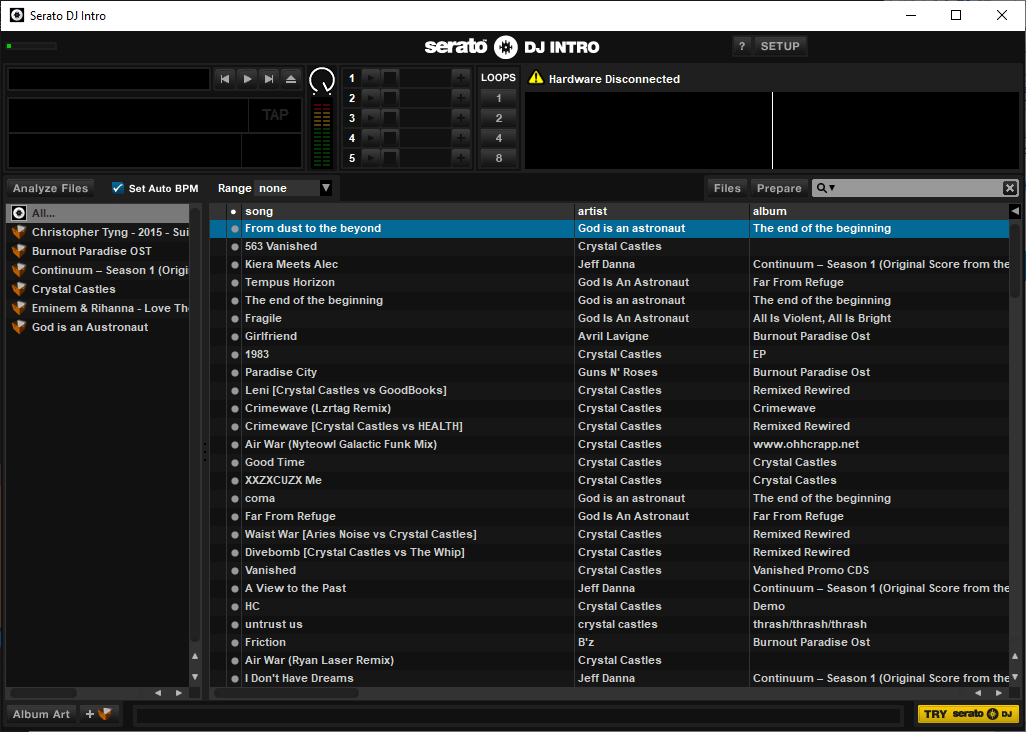The height and width of the screenshot is (732, 1026).
Task: Add cue point 4 with the plus button
Action: click(x=461, y=138)
